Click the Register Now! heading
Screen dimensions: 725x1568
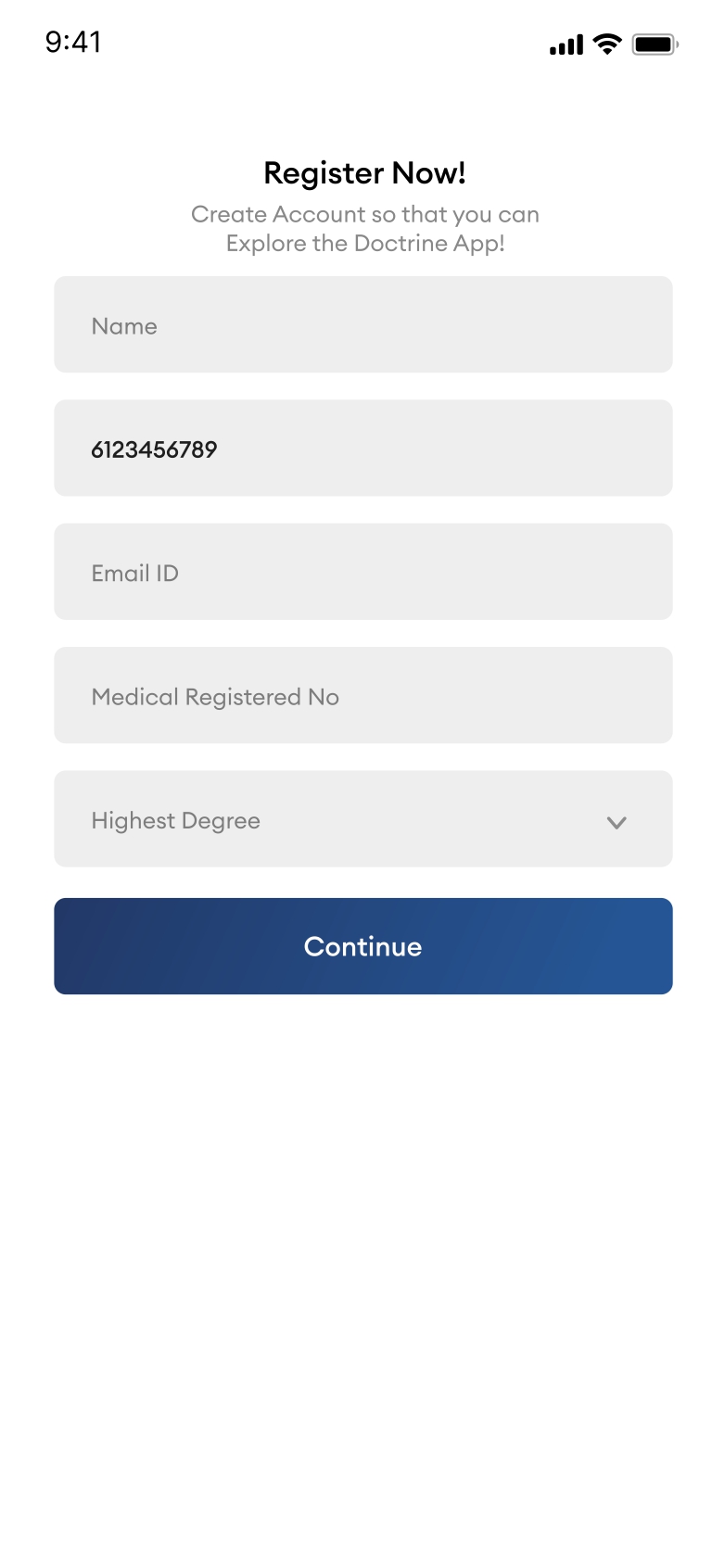(364, 173)
